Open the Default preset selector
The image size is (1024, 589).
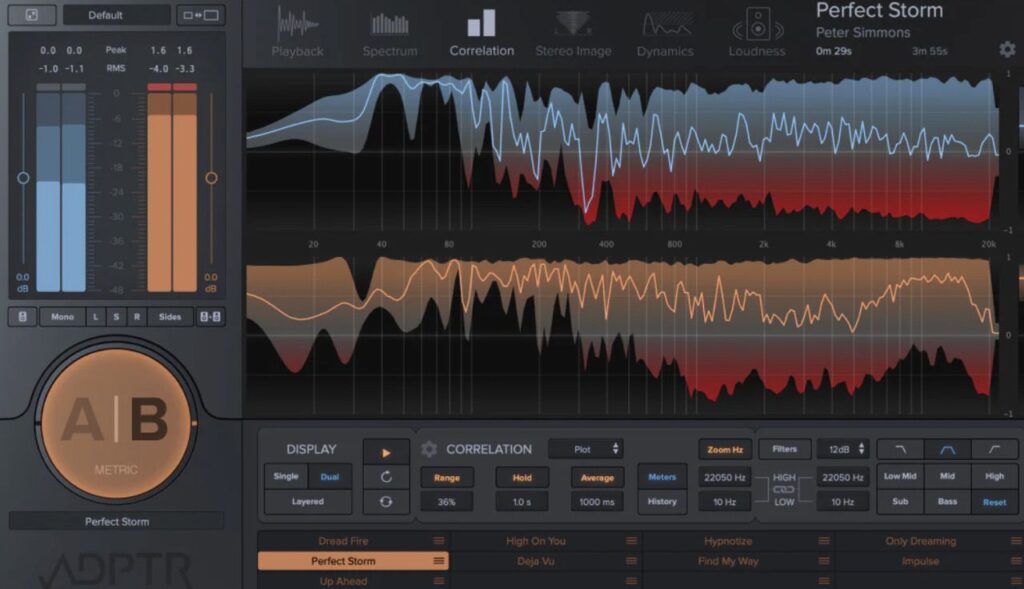[116, 15]
